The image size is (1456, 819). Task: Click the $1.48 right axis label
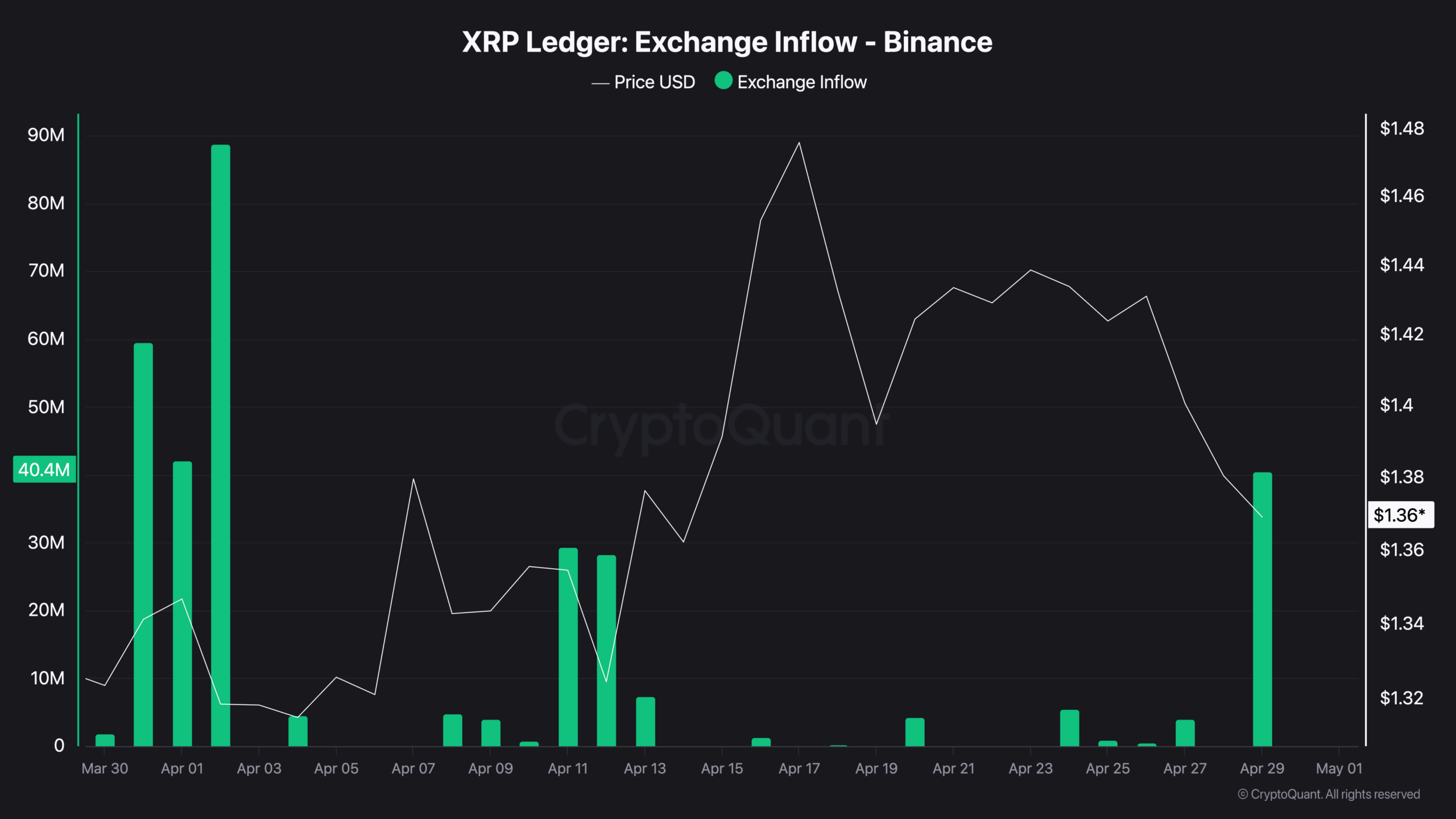click(x=1401, y=129)
